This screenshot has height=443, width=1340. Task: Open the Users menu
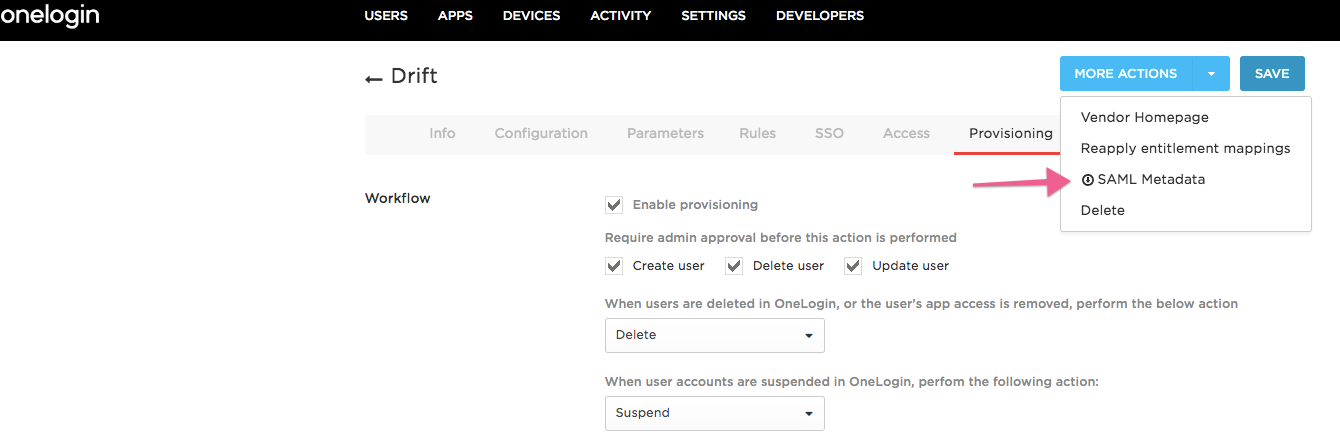(x=386, y=15)
